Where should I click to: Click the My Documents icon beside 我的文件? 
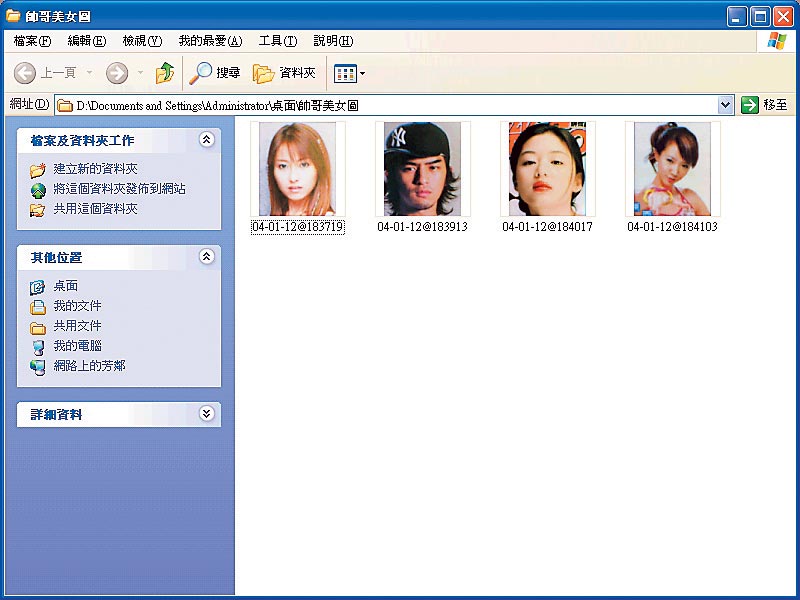38,307
